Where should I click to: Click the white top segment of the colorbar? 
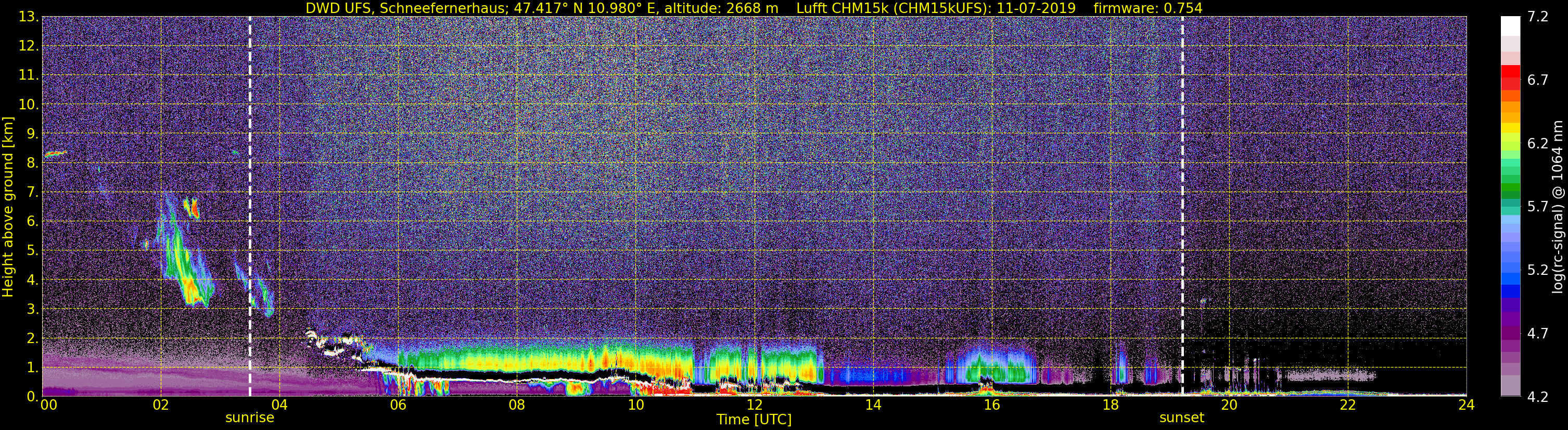coord(1510,26)
